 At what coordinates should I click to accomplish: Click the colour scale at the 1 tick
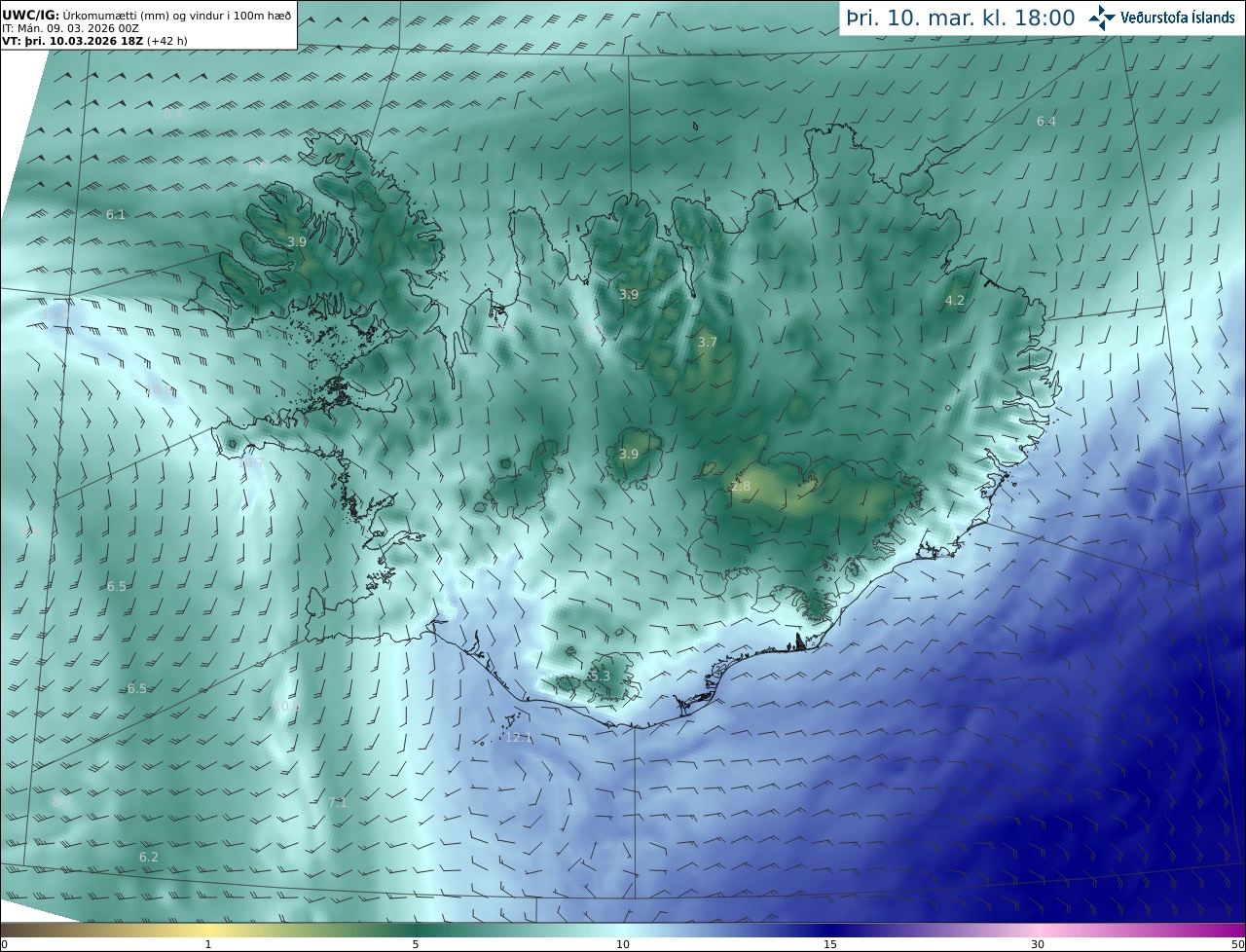tap(208, 944)
